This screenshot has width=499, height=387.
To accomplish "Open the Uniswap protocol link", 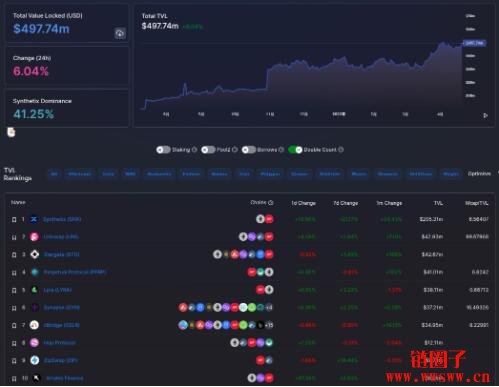I will point(61,237).
